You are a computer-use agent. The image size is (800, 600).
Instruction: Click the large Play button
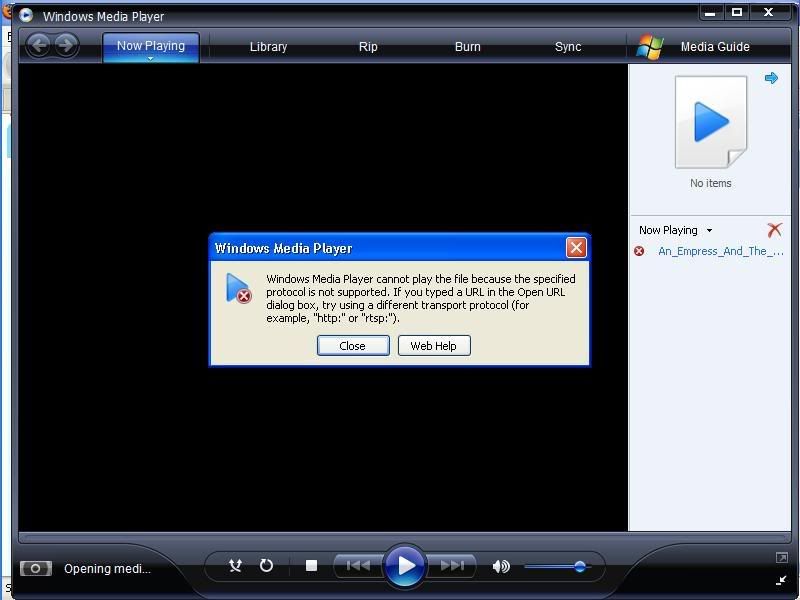(405, 566)
